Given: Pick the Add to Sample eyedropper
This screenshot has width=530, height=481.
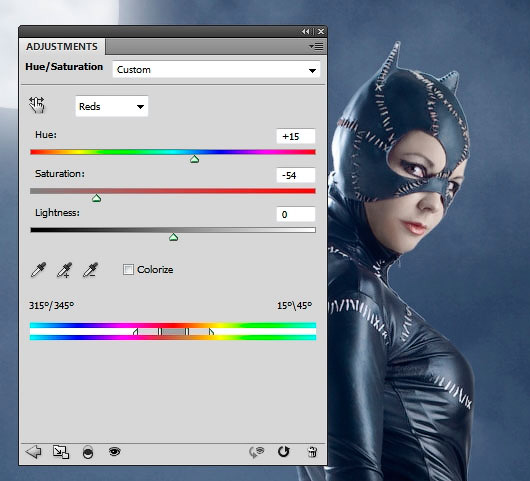Looking at the screenshot, I should (x=65, y=270).
